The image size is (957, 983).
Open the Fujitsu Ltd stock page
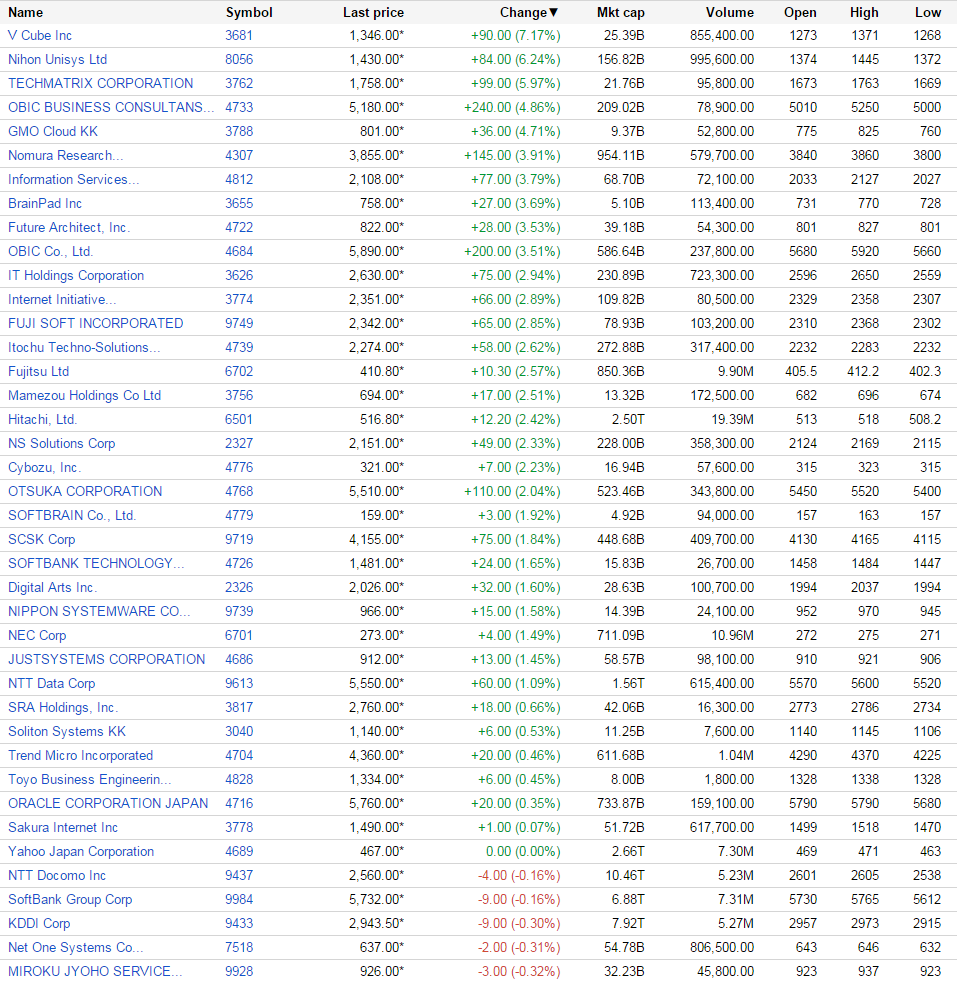point(38,372)
